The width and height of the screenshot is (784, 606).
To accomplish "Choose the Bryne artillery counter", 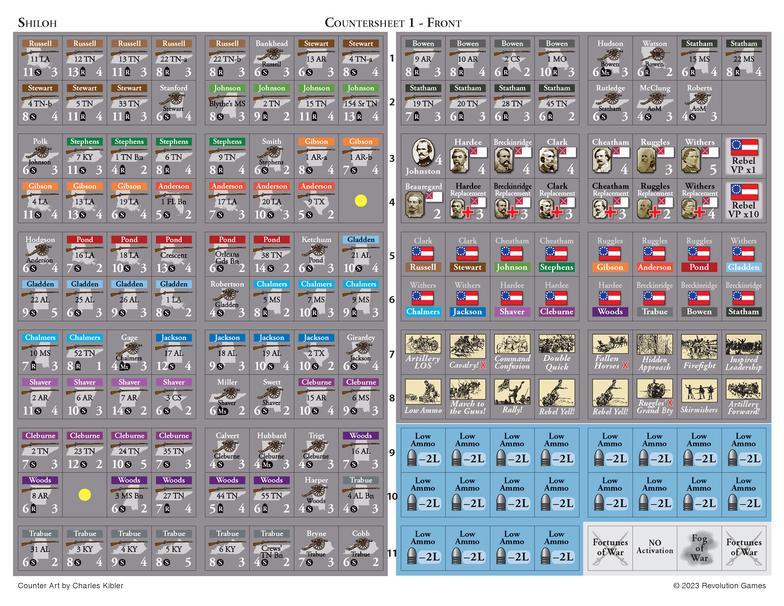I will point(316,548).
